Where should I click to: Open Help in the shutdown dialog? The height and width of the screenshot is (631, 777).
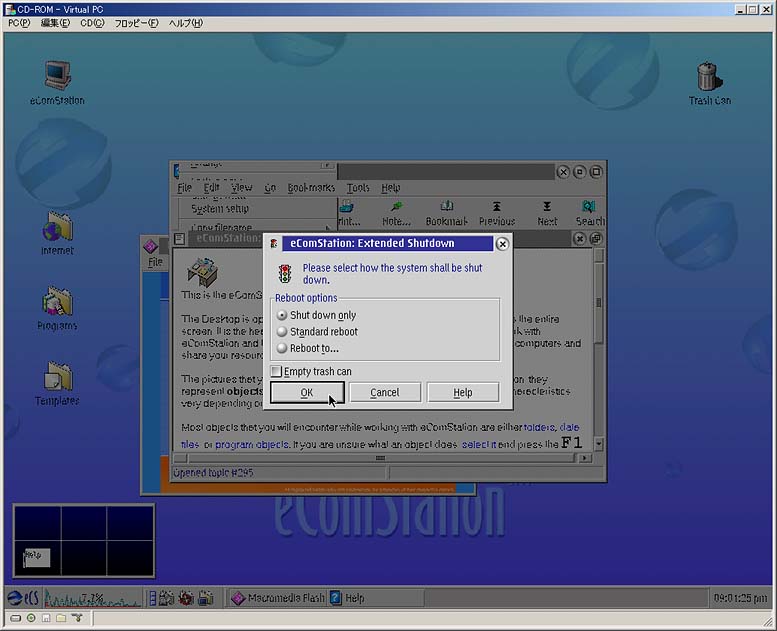[x=463, y=393]
